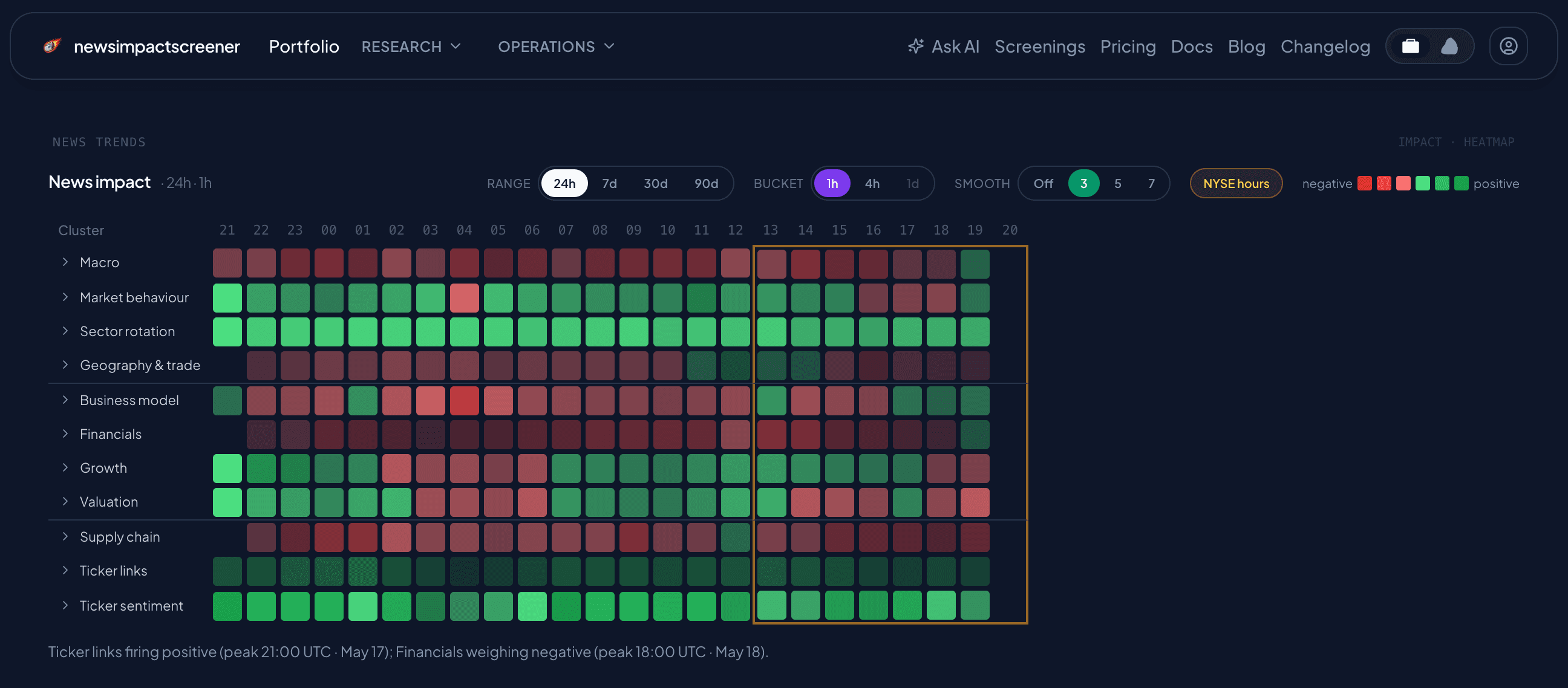Viewport: 1568px width, 688px height.
Task: Expand the Macro cluster row
Action: tap(65, 262)
